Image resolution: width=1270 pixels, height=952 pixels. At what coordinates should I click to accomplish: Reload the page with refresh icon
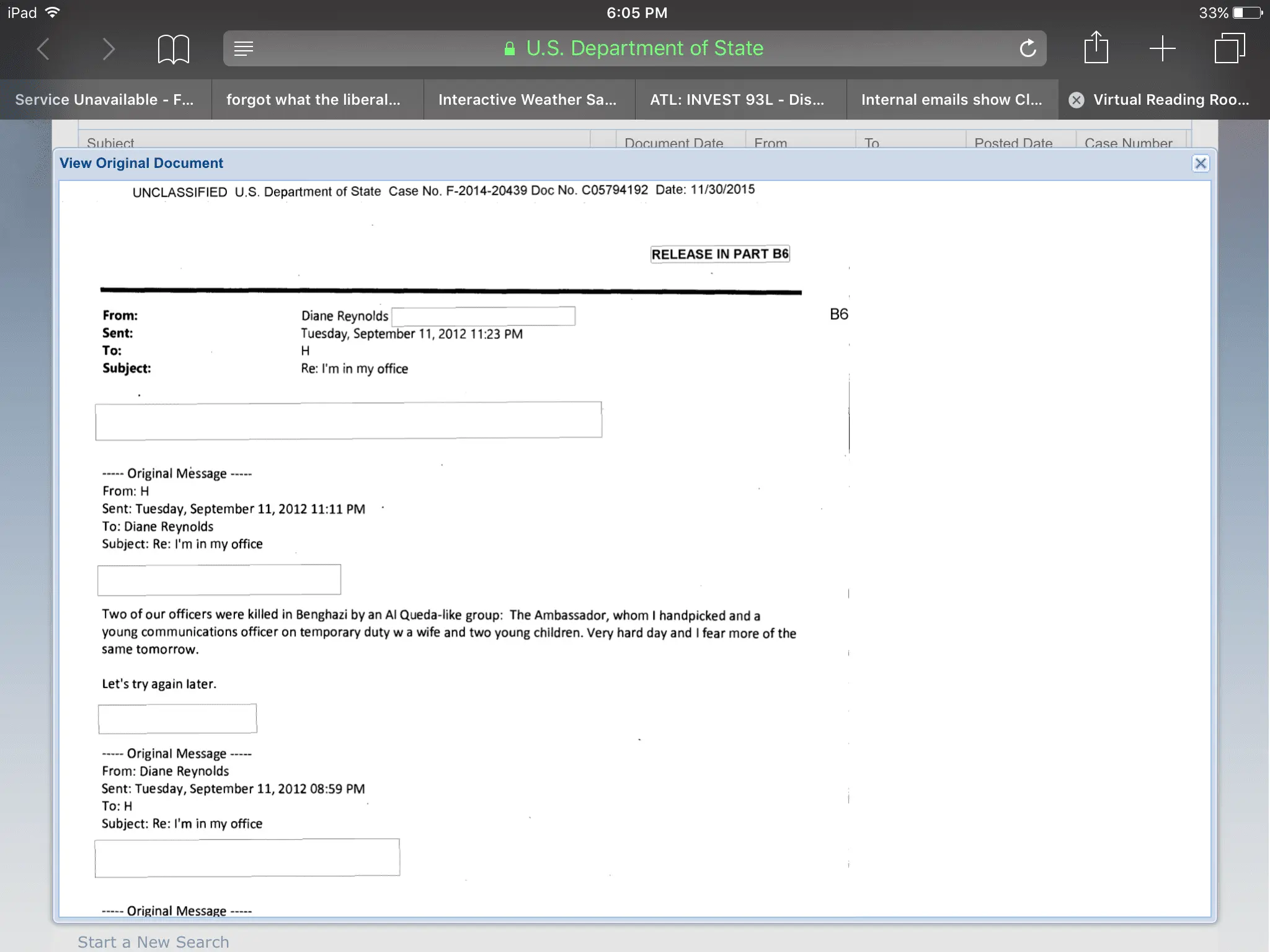1028,48
